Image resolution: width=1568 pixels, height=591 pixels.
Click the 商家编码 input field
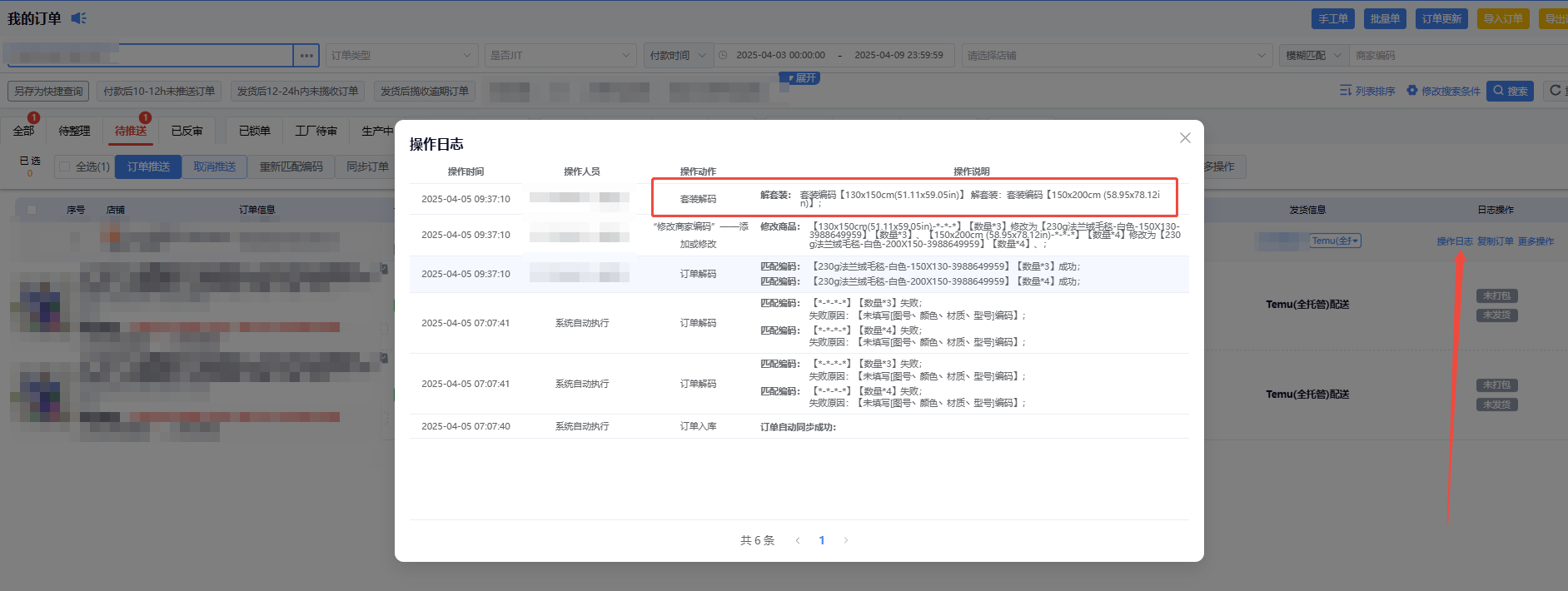pyautogui.click(x=1457, y=56)
